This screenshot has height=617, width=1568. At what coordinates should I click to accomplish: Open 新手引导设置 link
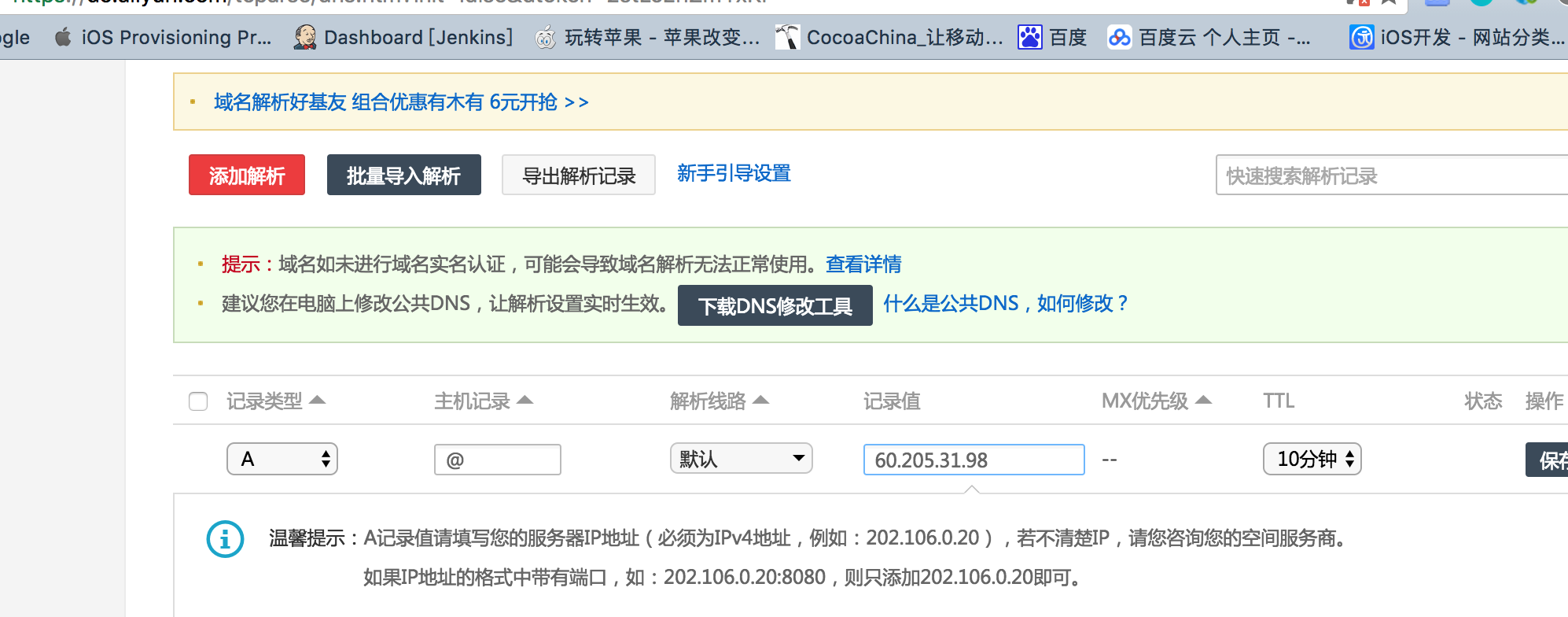click(x=734, y=173)
